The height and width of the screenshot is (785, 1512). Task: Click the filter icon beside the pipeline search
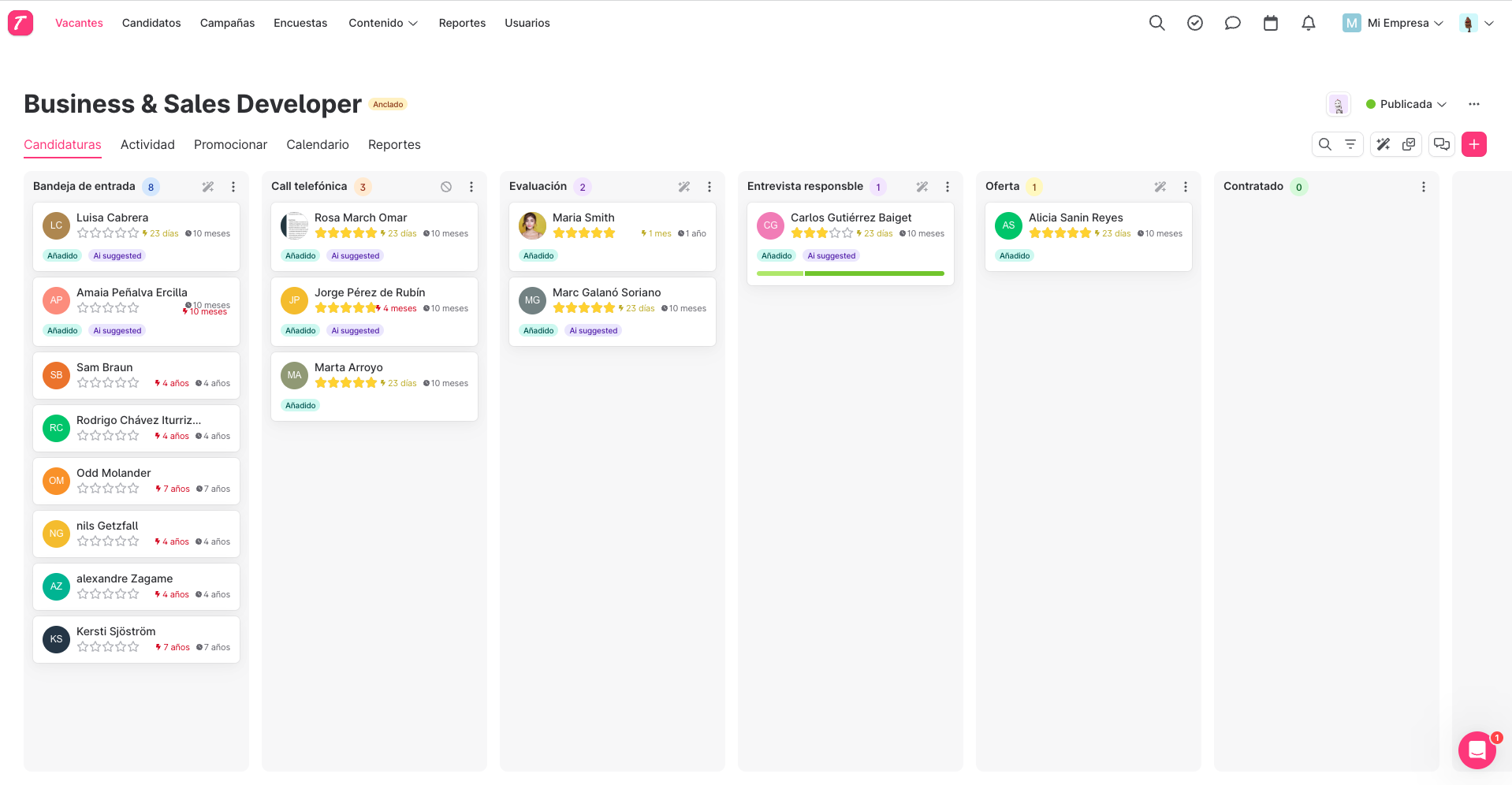point(1350,144)
